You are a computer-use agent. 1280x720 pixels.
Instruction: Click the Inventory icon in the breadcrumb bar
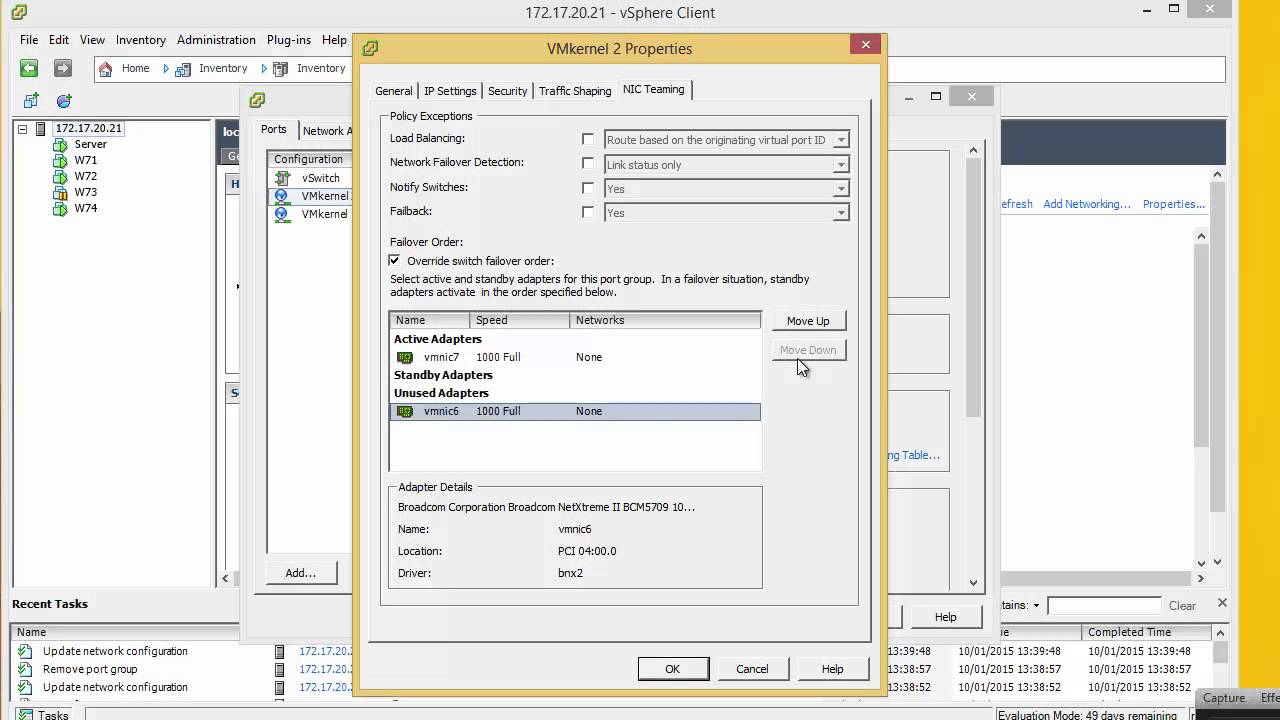tap(183, 69)
